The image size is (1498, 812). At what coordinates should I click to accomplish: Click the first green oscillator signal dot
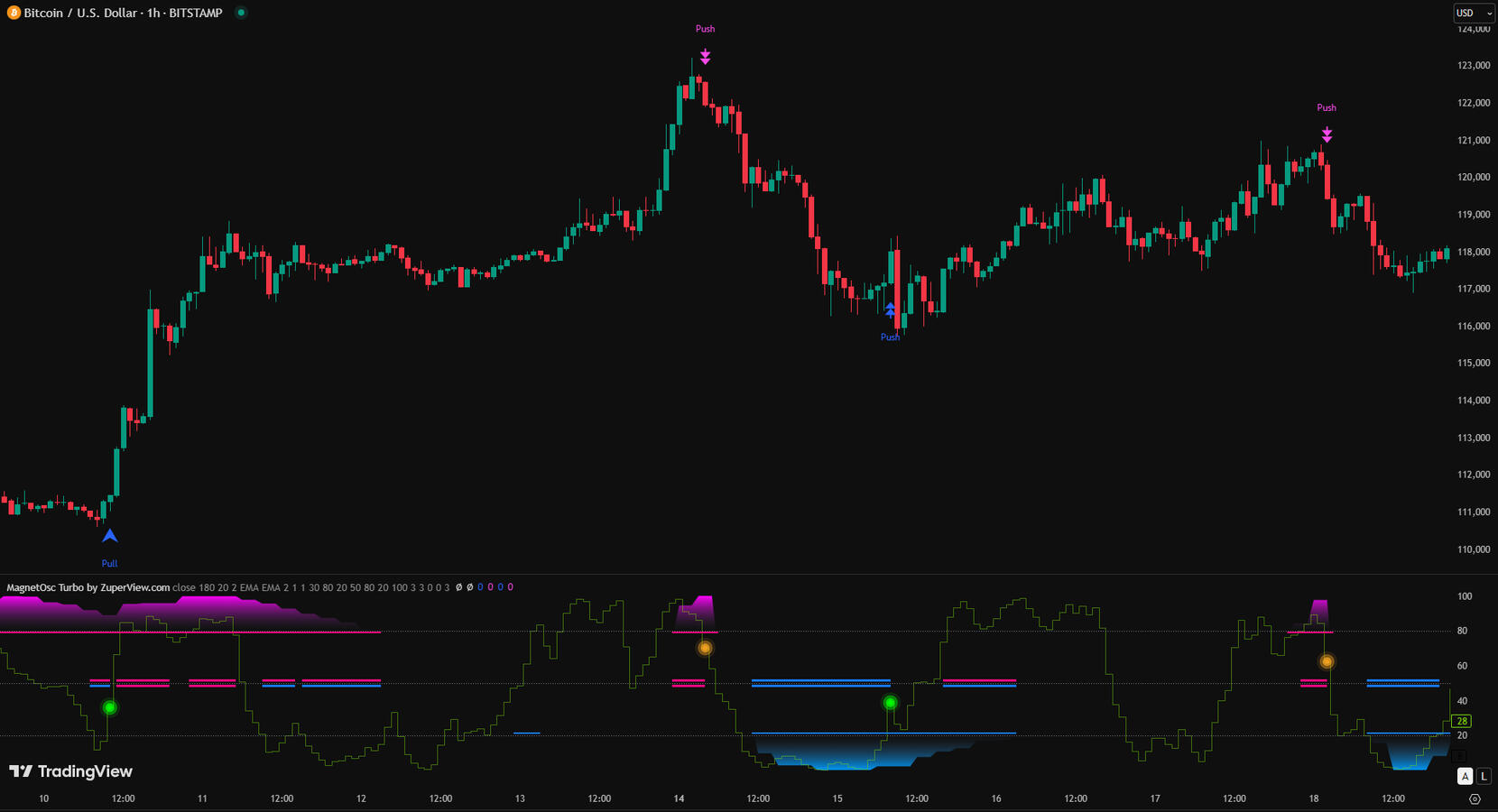pos(109,707)
